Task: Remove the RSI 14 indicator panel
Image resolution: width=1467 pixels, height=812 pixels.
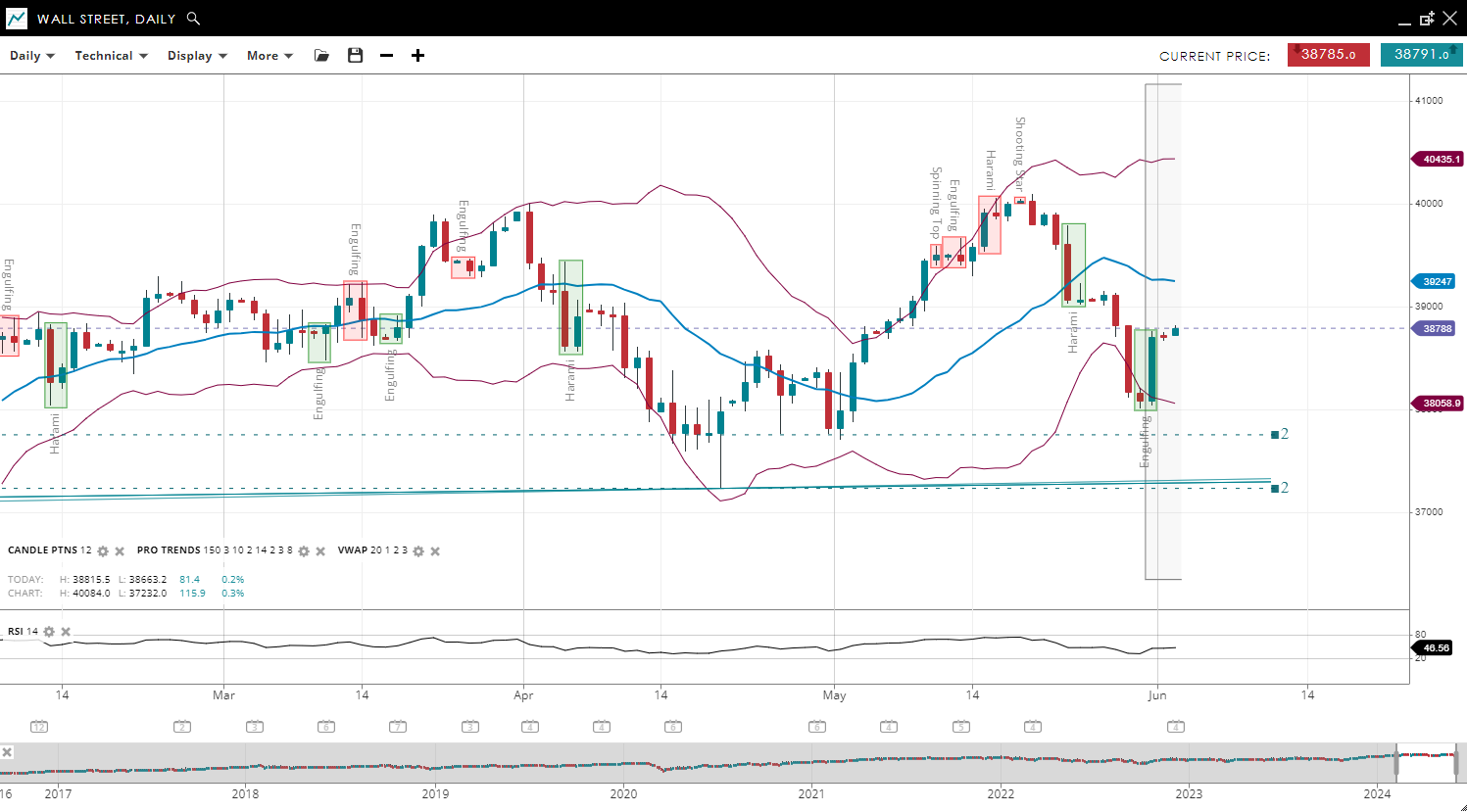Action: pyautogui.click(x=66, y=632)
